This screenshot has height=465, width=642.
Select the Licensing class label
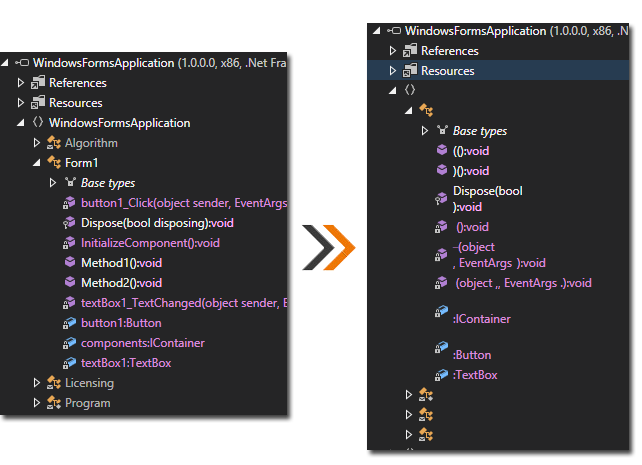pyautogui.click(x=90, y=383)
